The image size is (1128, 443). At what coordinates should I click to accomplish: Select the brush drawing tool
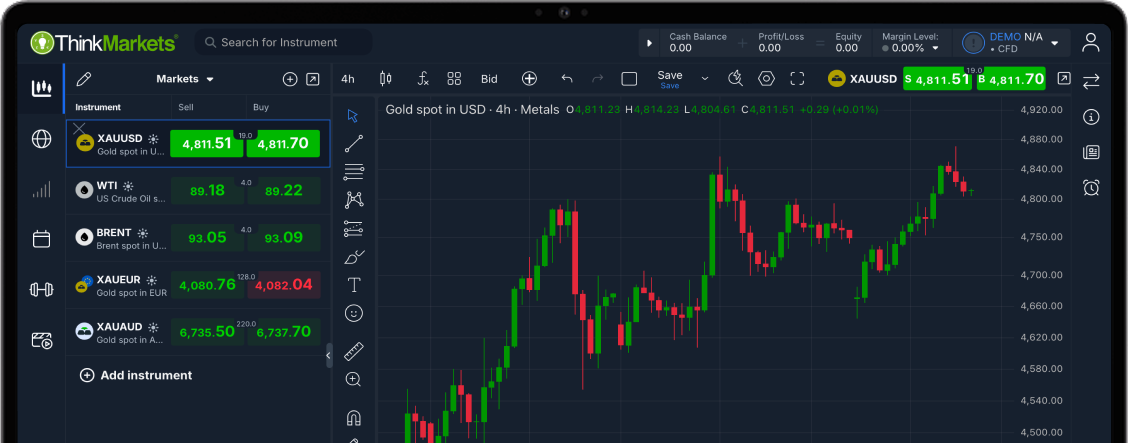(x=355, y=256)
